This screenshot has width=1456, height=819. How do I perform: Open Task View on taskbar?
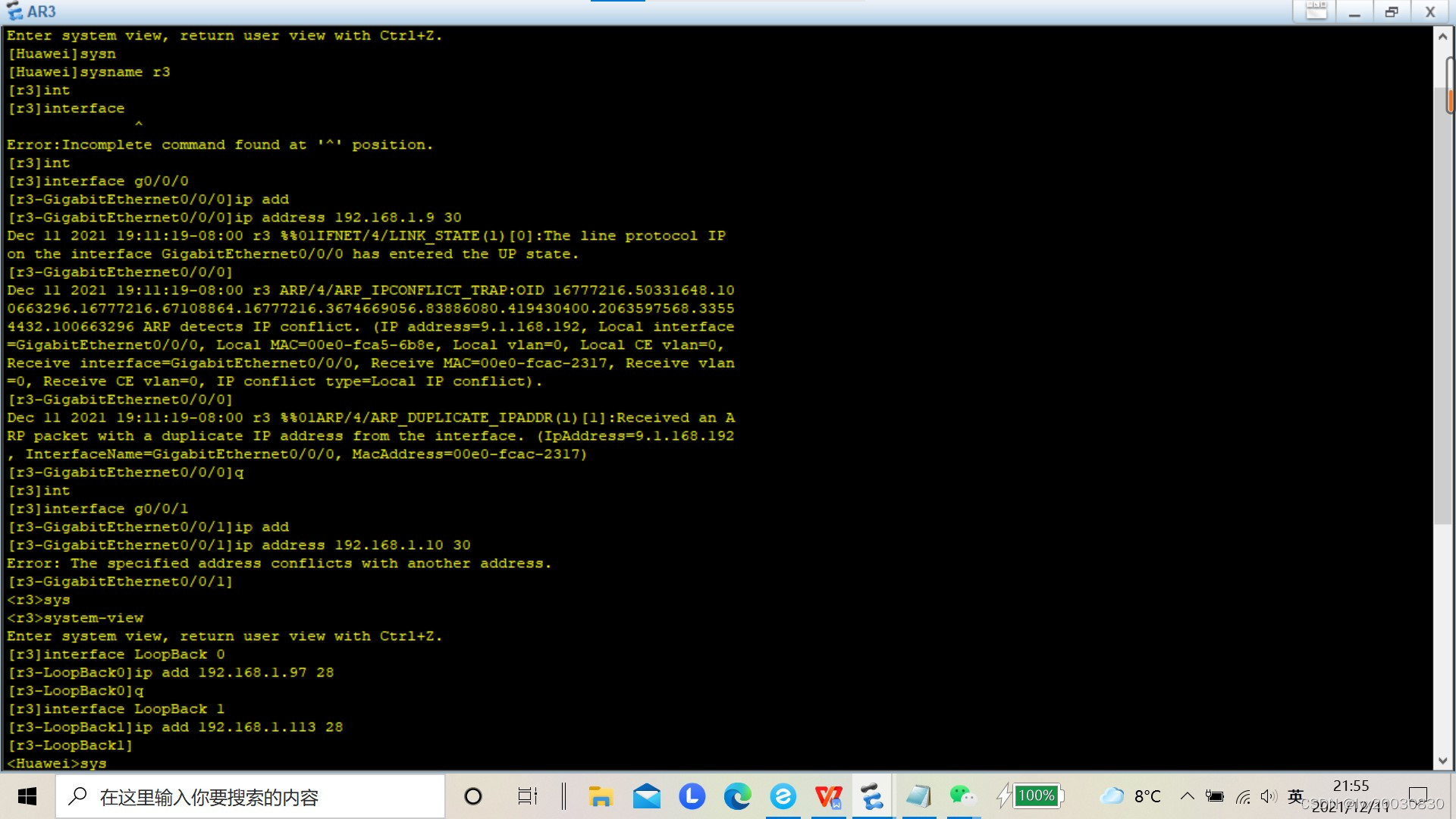[527, 796]
